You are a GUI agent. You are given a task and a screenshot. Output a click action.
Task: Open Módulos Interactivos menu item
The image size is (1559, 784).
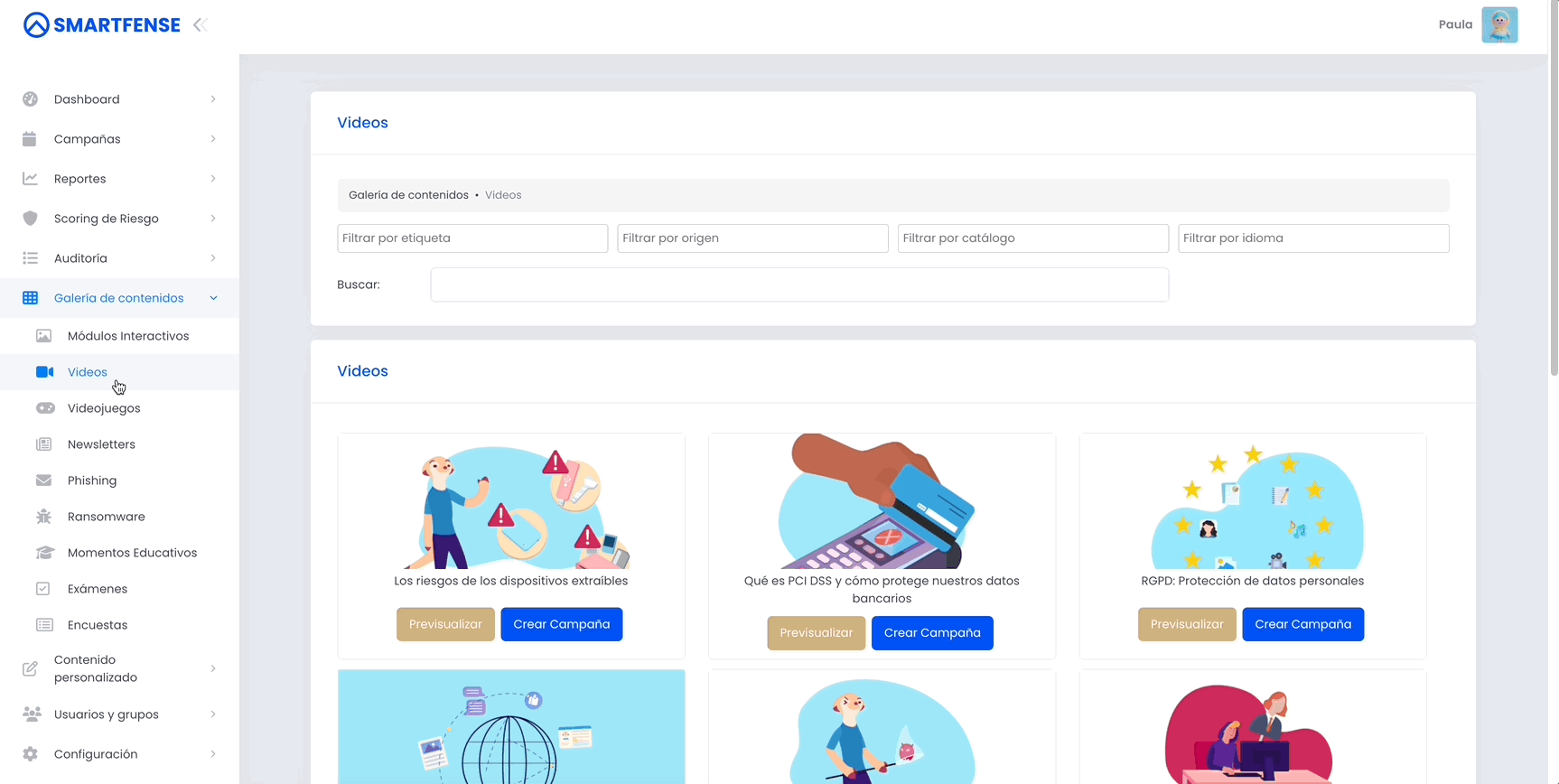coord(119,336)
